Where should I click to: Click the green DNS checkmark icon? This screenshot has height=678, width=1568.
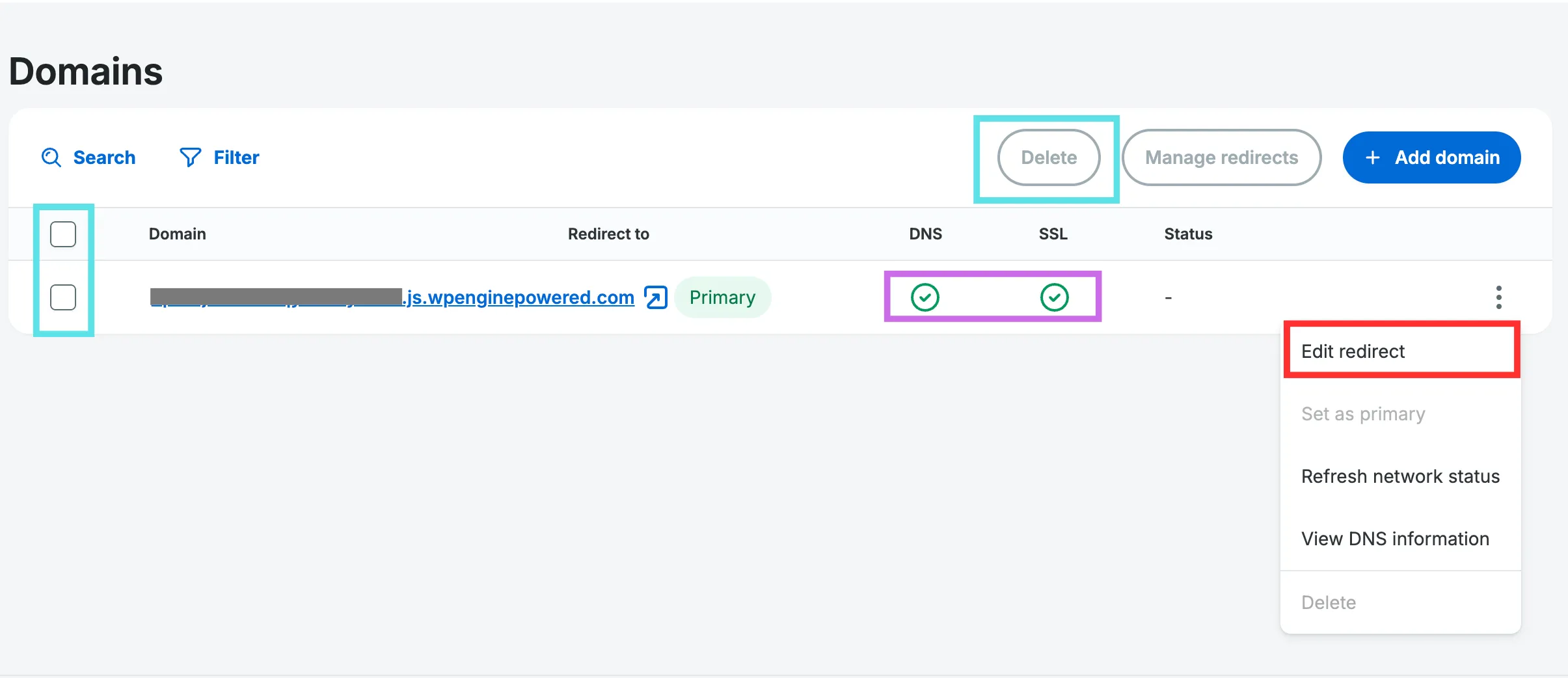[x=925, y=297]
